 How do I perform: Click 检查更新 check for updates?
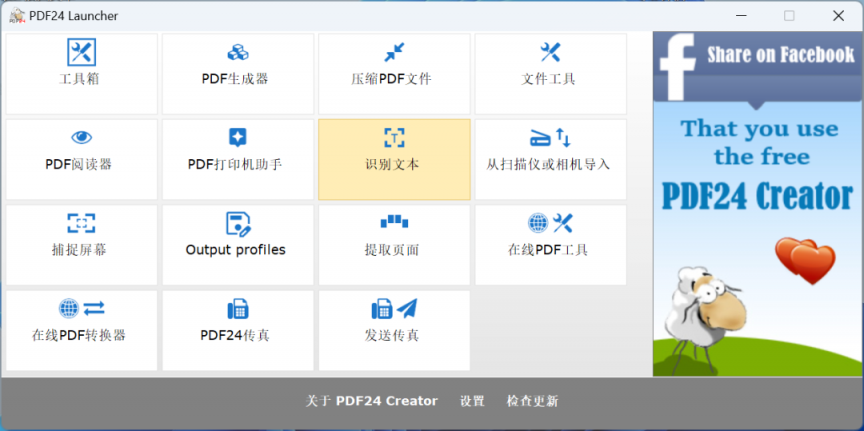click(x=532, y=401)
